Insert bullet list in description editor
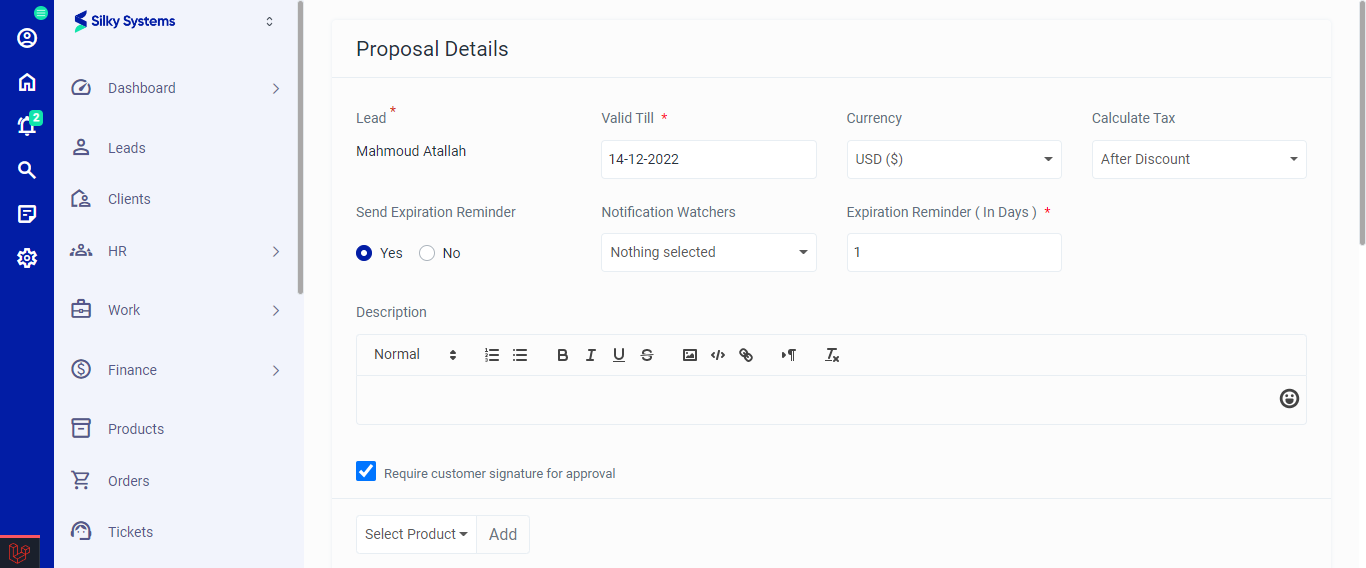The height and width of the screenshot is (568, 1366). coord(520,355)
